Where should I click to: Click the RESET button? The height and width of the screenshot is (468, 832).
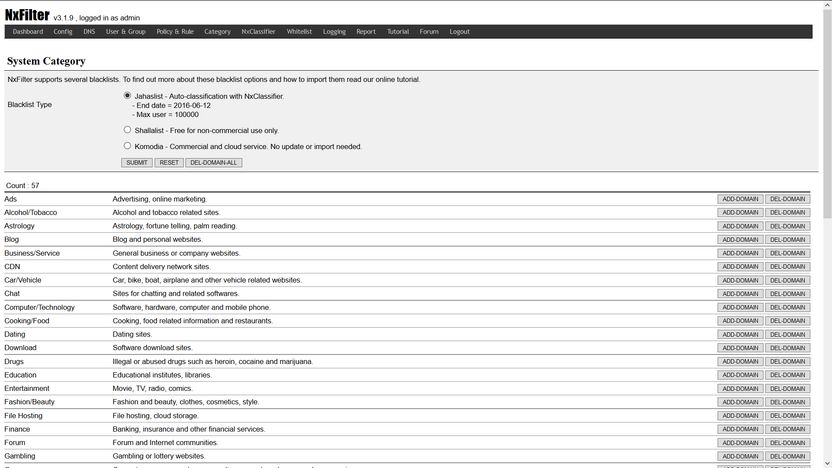(169, 162)
